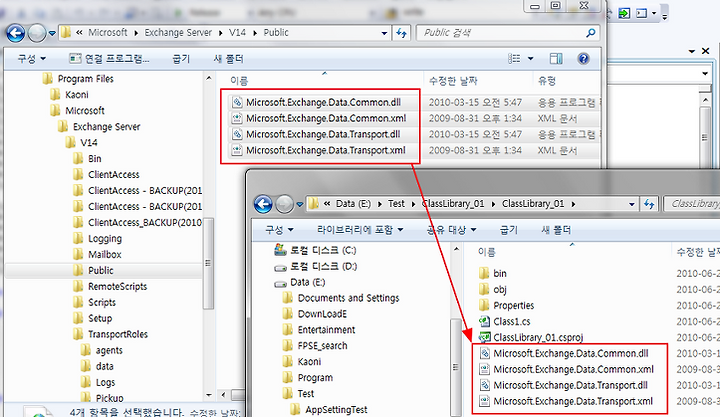Sort by 수정한 날짜 column in Public window
The height and width of the screenshot is (417, 720).
(x=453, y=81)
